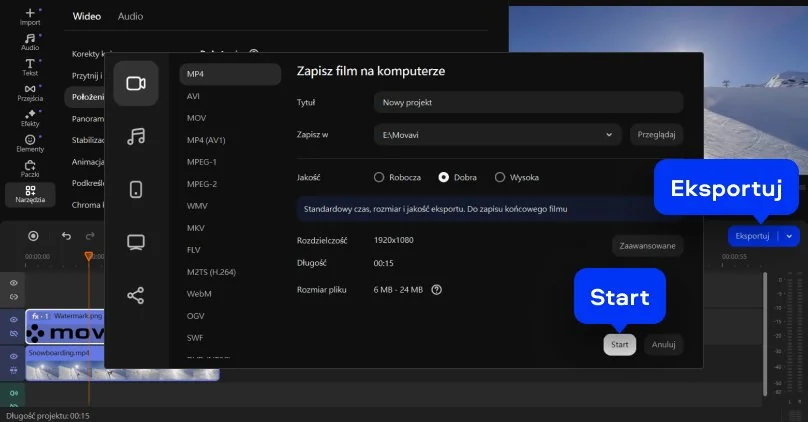Select the Wysoka quality radio button

(x=500, y=177)
